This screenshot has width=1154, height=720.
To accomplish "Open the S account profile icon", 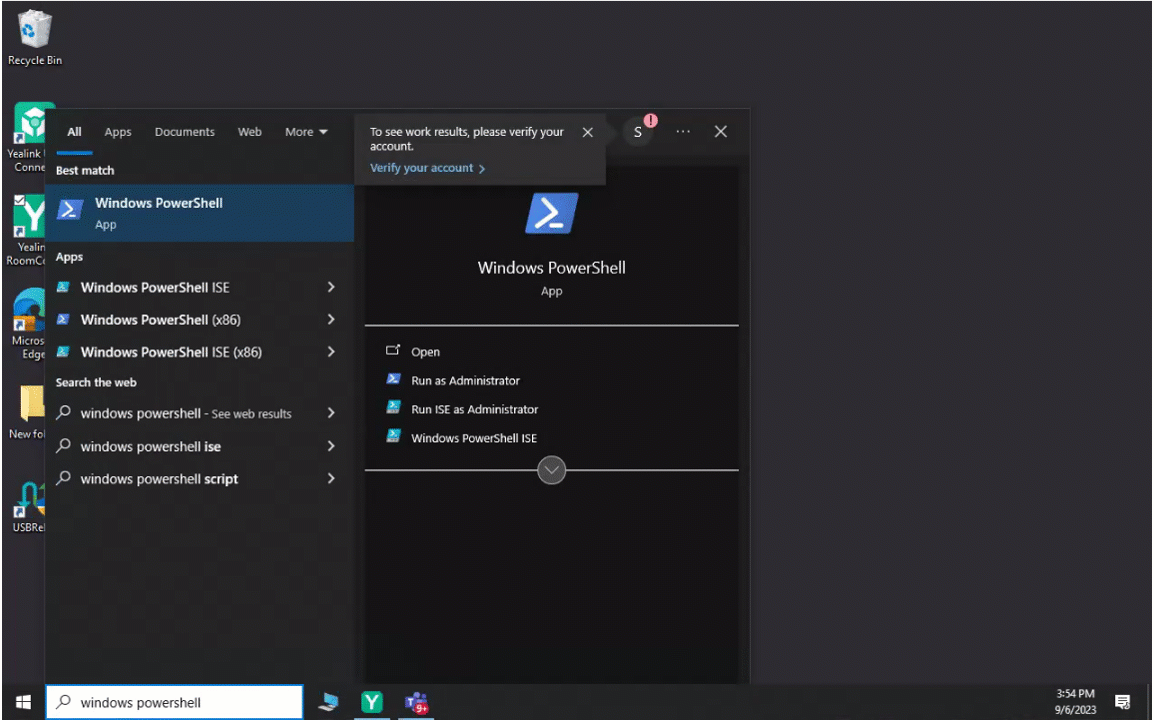I will tap(638, 133).
